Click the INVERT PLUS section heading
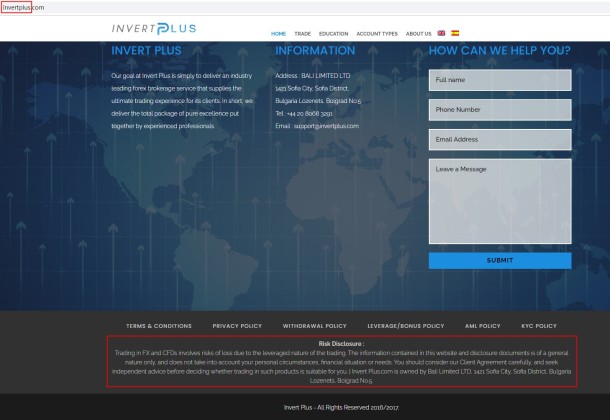Viewport: 610px width, 420px height. [146, 51]
